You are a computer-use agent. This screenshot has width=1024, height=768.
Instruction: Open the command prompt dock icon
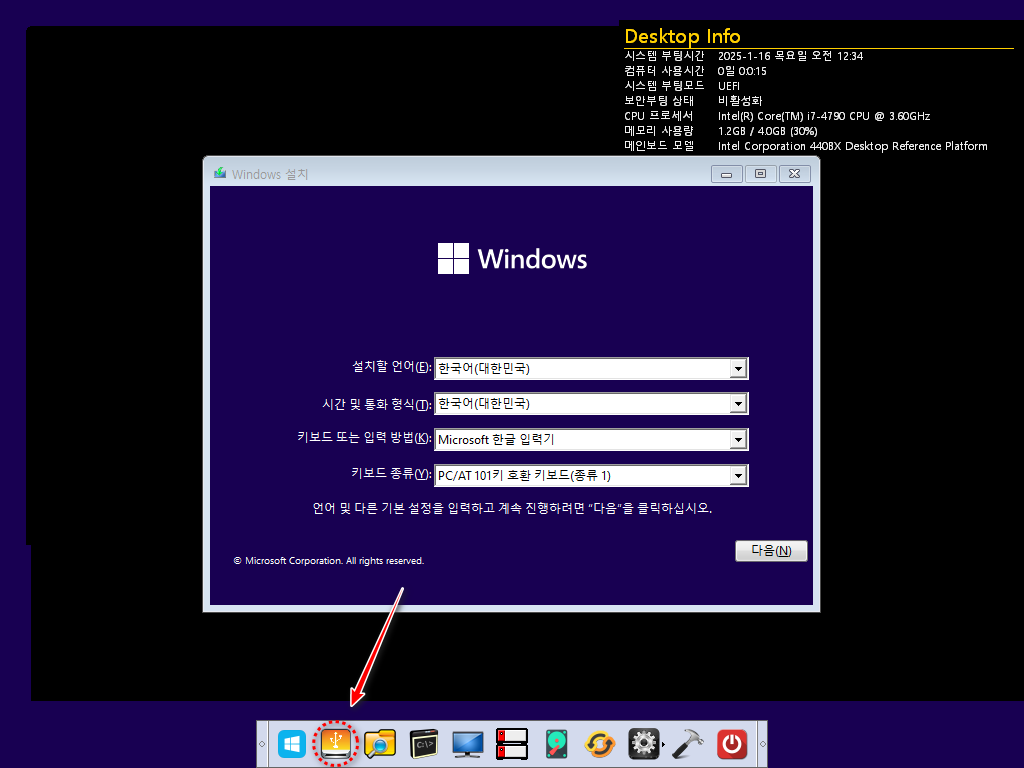tap(424, 744)
